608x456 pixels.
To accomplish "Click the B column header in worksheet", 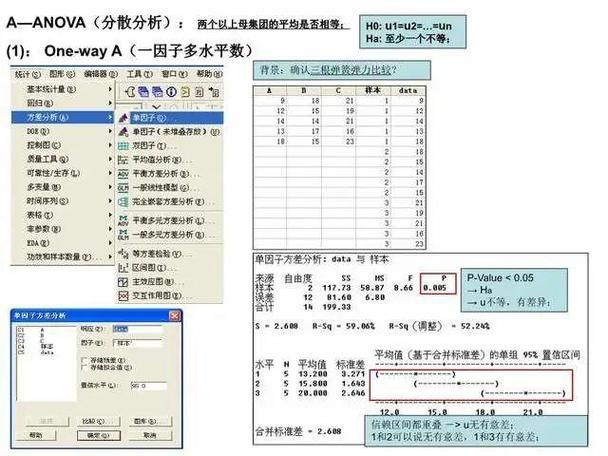I will pos(304,90).
